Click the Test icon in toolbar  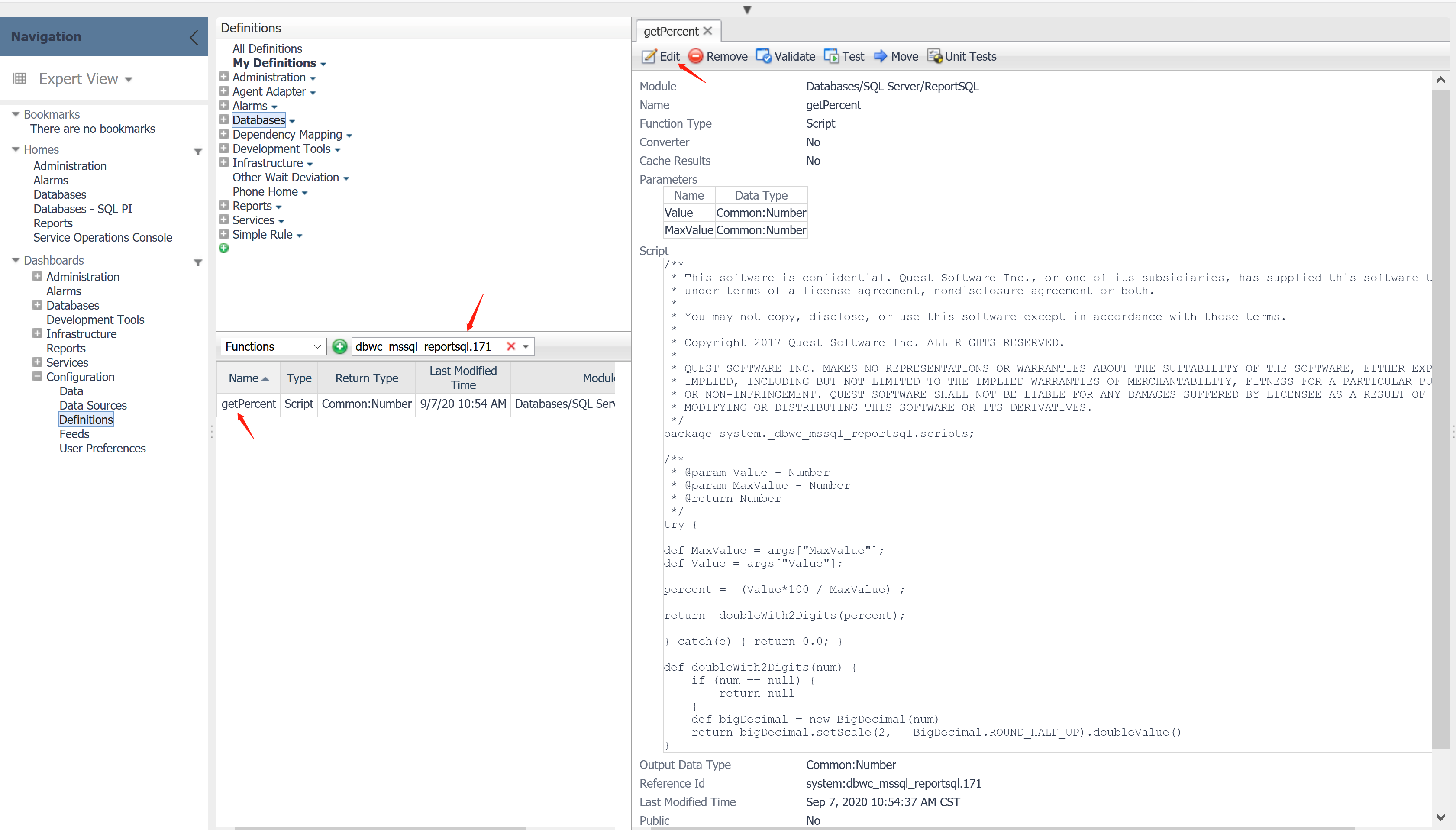click(831, 56)
